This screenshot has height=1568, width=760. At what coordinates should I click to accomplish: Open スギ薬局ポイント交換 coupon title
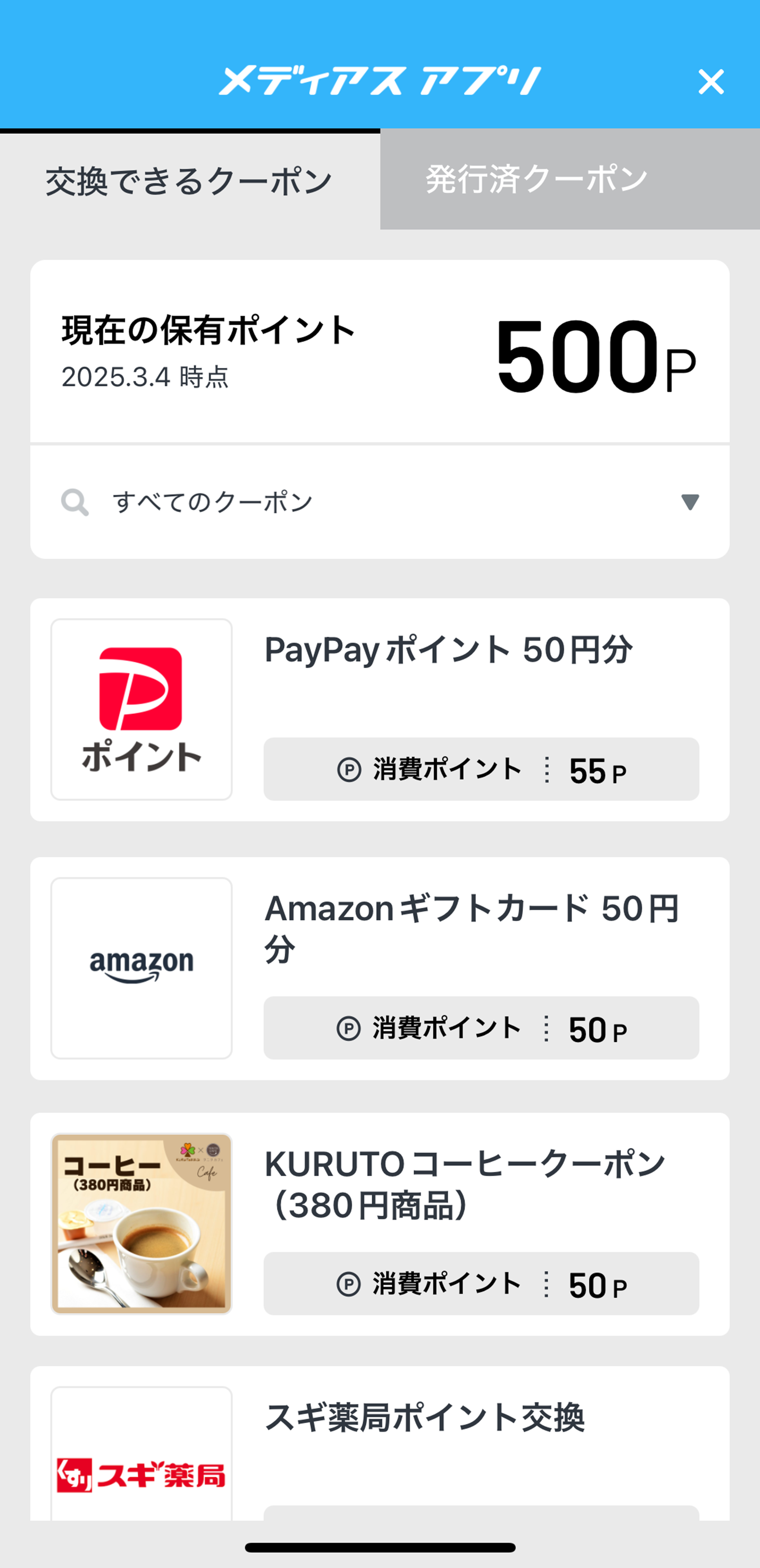point(425,1418)
